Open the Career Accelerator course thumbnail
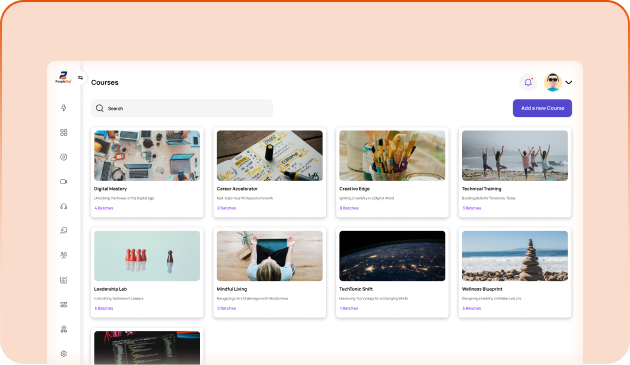Viewport: 630px width, 365px height. coord(270,156)
